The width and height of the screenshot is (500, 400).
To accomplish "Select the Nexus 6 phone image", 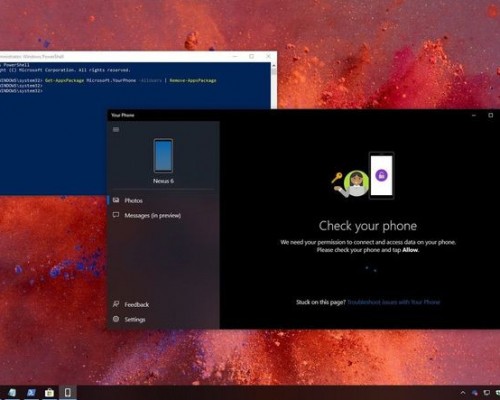I will point(163,156).
